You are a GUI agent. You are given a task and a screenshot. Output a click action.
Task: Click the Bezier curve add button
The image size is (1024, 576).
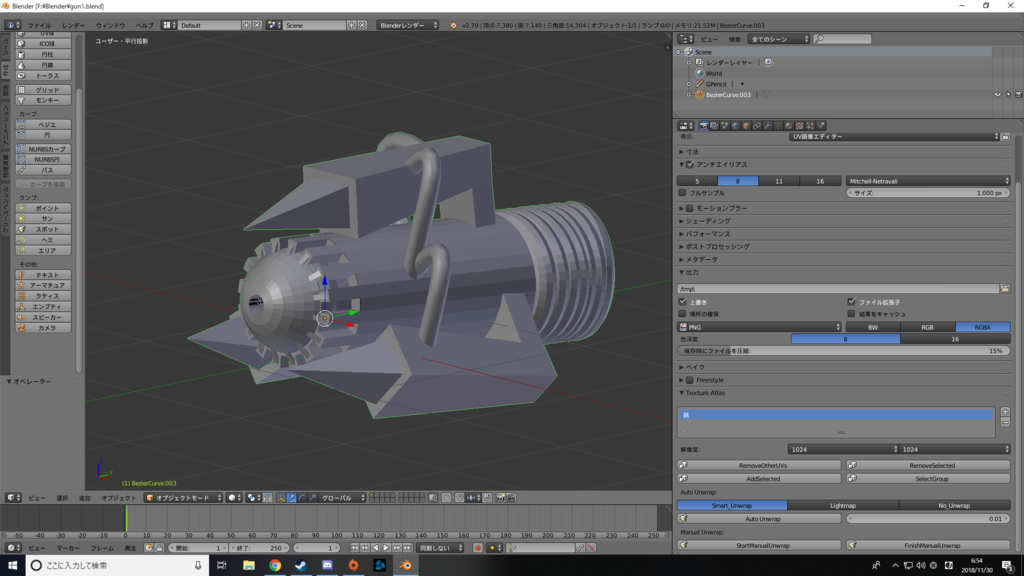pyautogui.click(x=47, y=124)
